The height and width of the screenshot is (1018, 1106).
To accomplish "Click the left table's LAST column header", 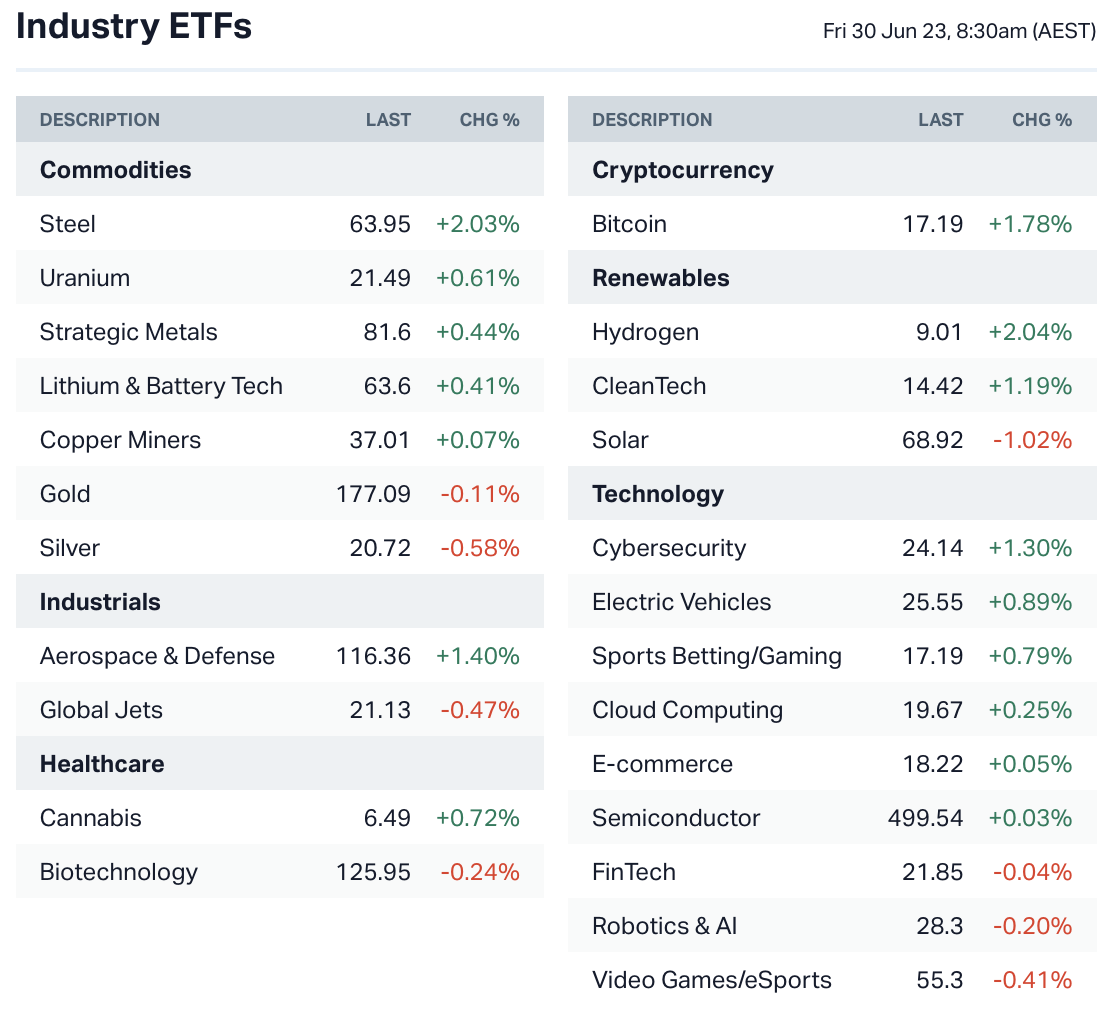I will [388, 120].
